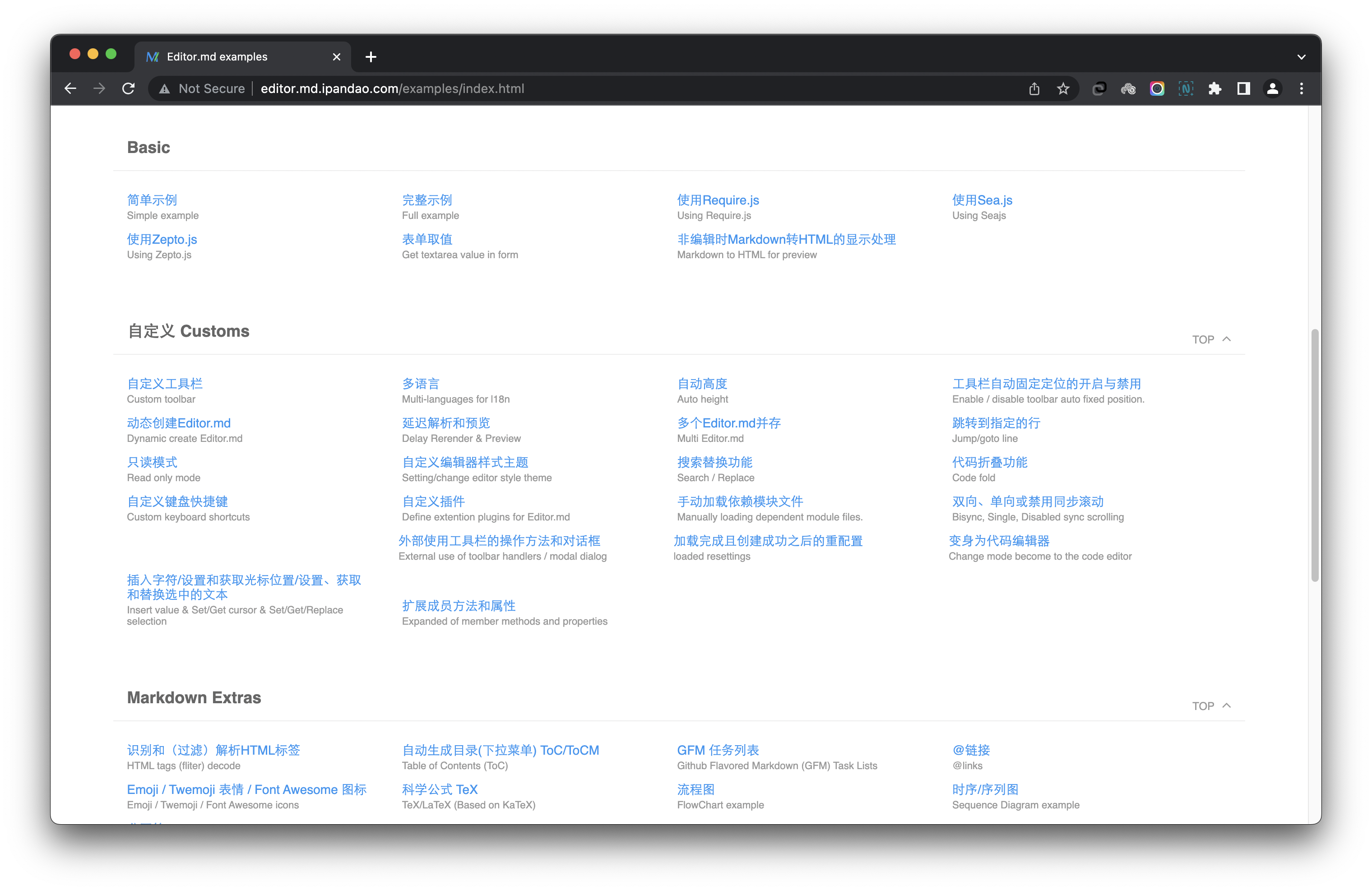Expand the tab search dropdown arrow
This screenshot has height=891, width=1372.
pos(1301,56)
